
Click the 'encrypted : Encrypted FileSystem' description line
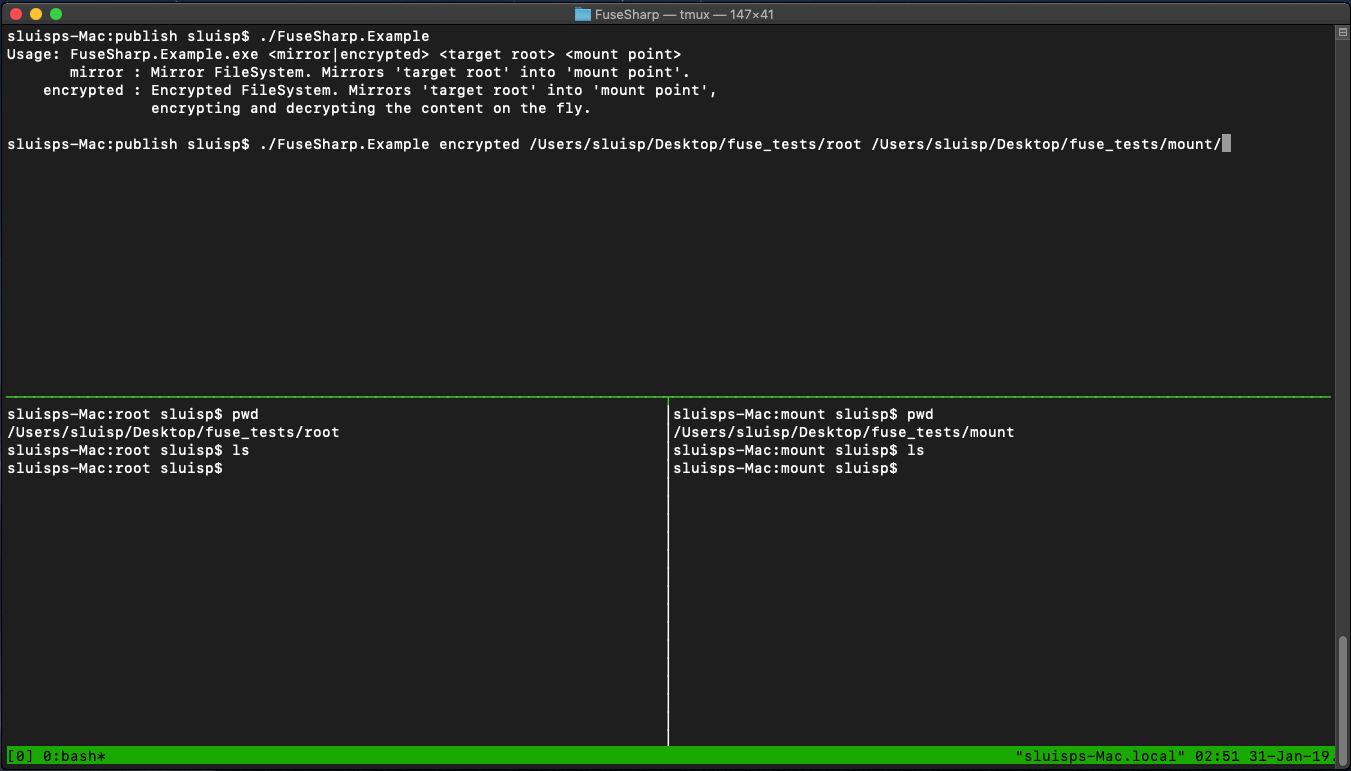click(380, 90)
